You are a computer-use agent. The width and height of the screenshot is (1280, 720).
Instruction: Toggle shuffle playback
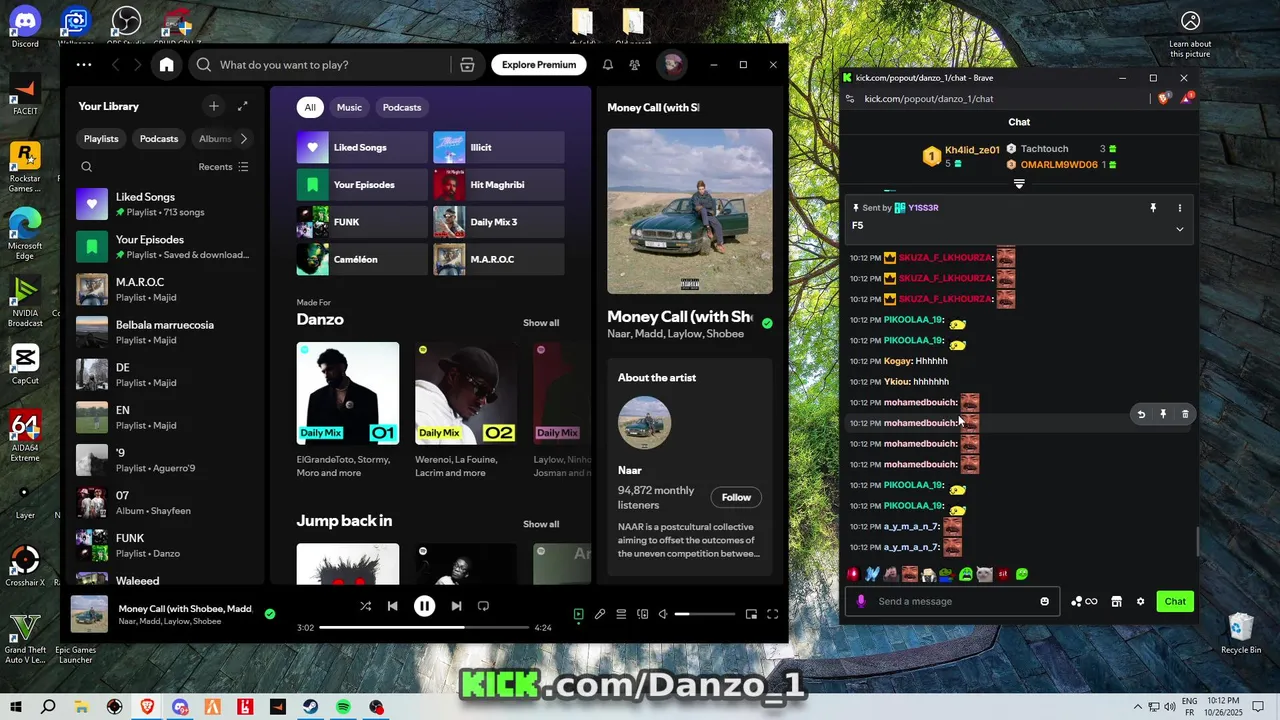[x=365, y=606]
